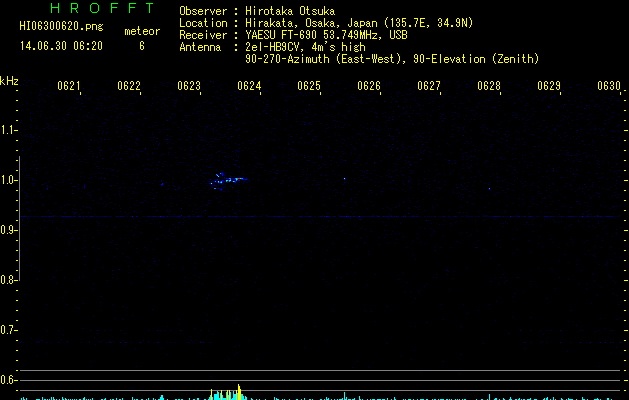Click the meteor label
The height and width of the screenshot is (400, 629).
tap(142, 31)
